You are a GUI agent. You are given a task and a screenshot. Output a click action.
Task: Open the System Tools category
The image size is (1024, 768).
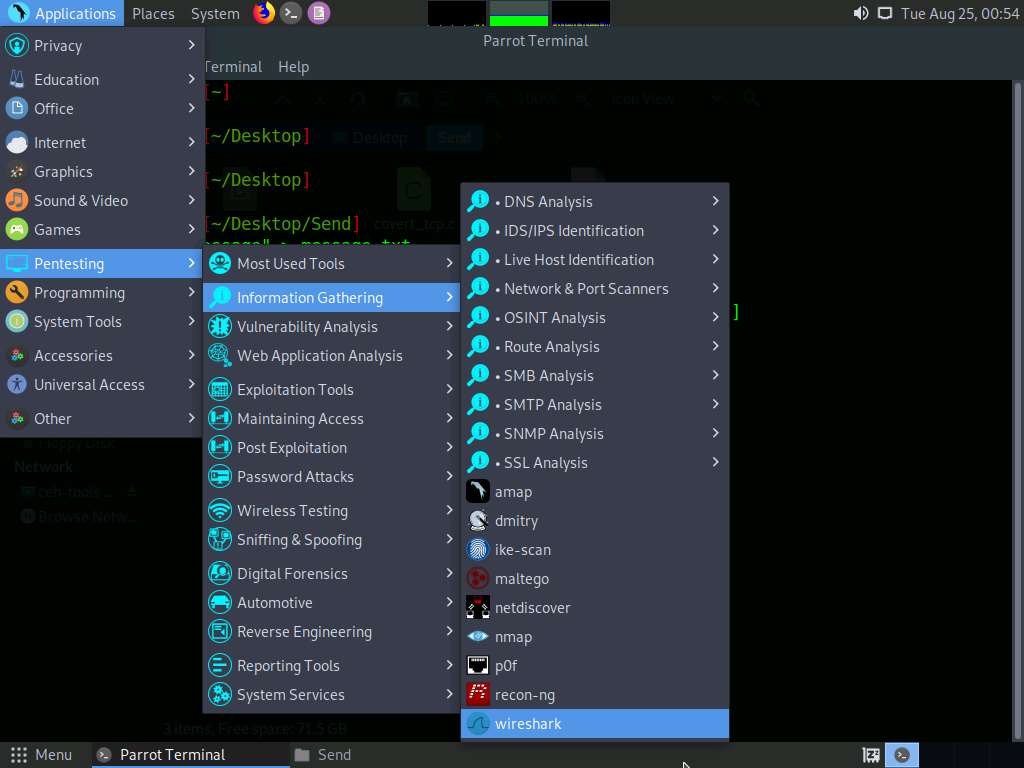[101, 321]
